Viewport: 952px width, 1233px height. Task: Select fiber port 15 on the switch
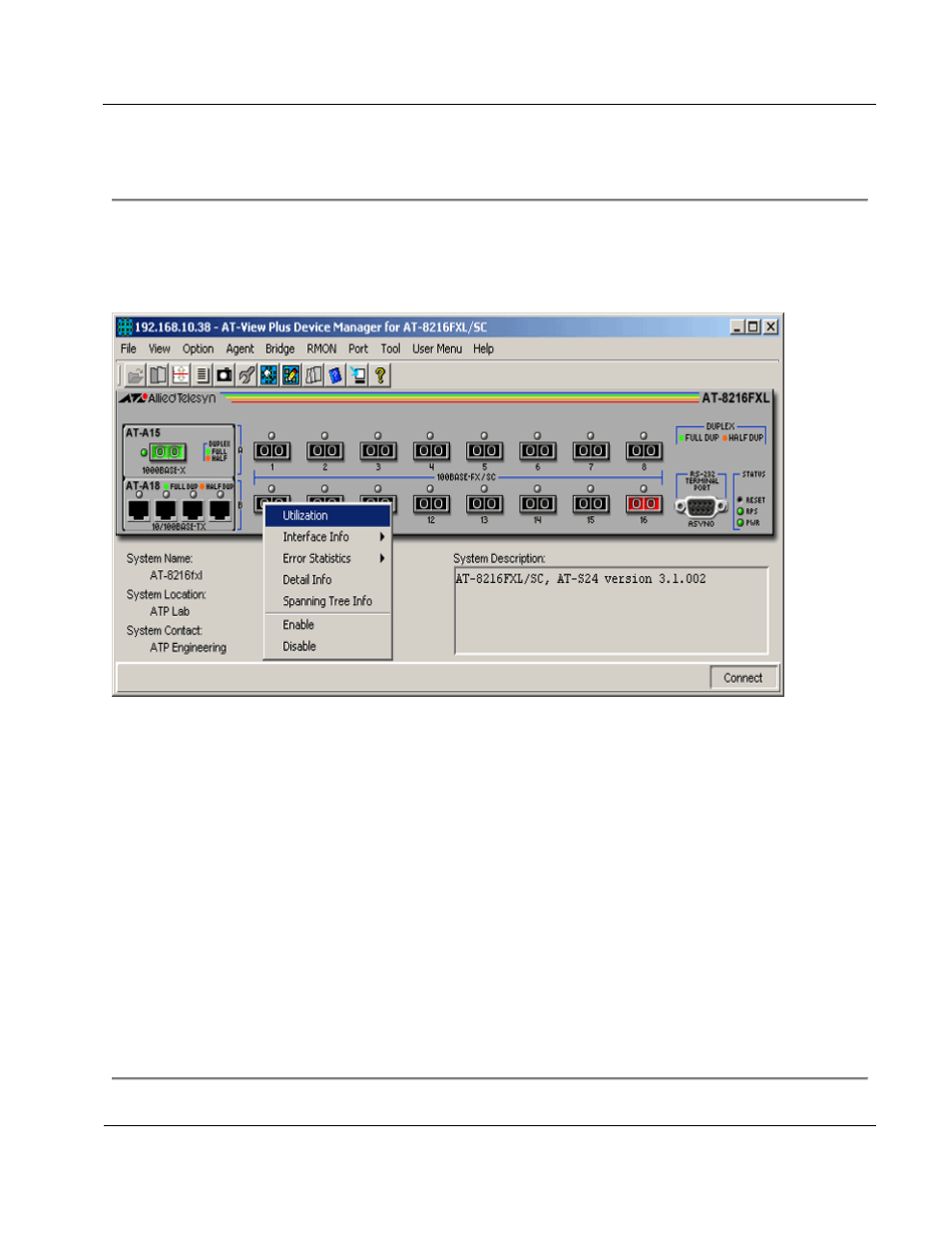tap(591, 504)
